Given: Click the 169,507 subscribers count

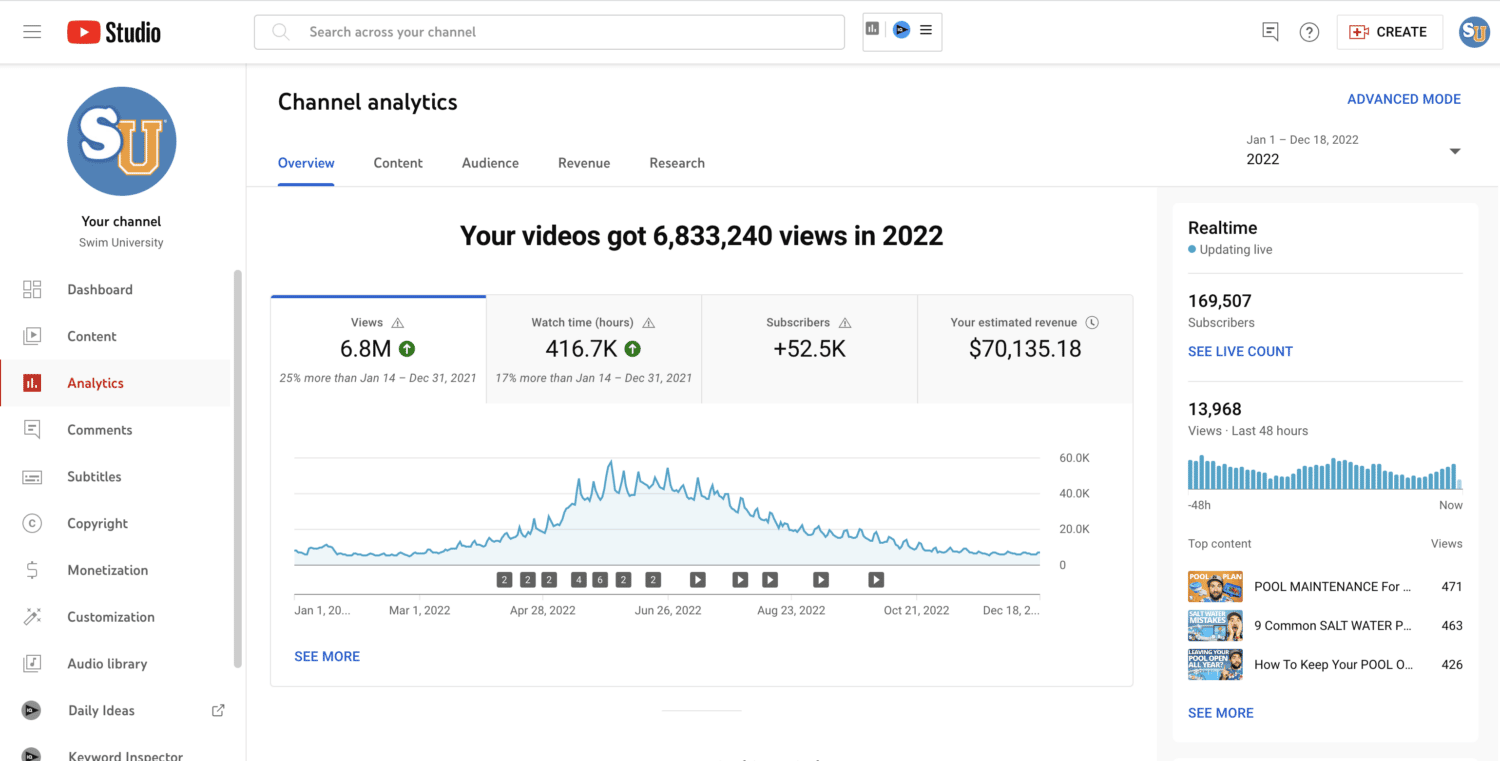Looking at the screenshot, I should coord(1220,301).
